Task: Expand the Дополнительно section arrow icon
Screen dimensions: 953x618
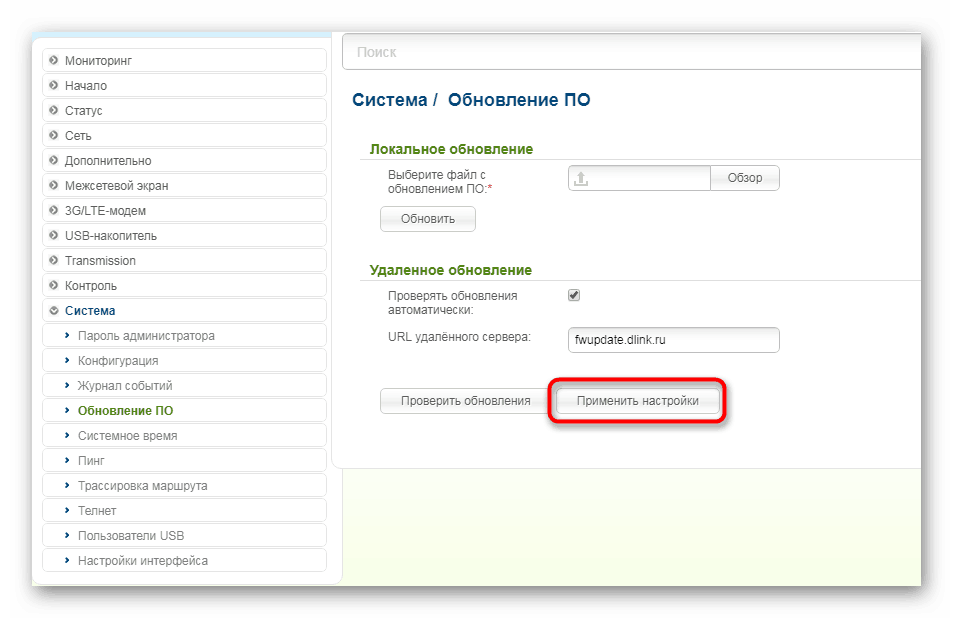Action: pos(53,160)
